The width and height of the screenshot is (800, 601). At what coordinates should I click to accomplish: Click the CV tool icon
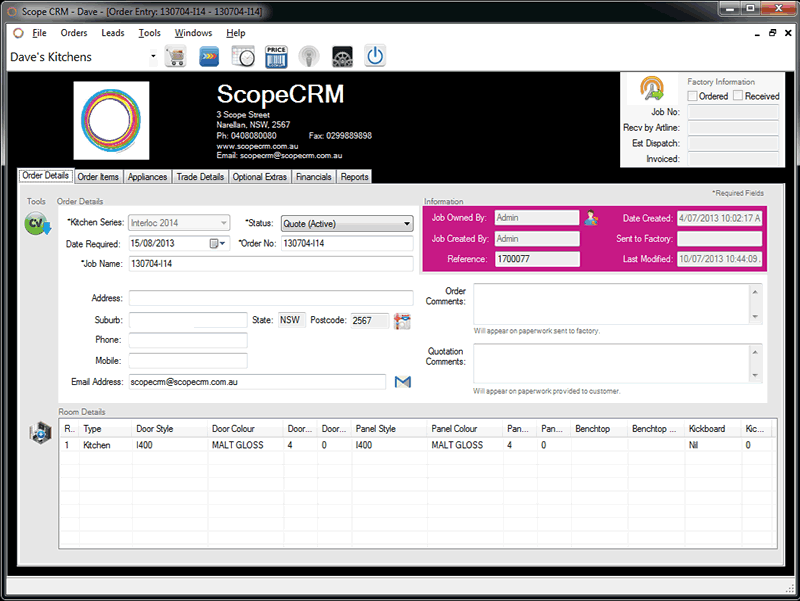[38, 223]
